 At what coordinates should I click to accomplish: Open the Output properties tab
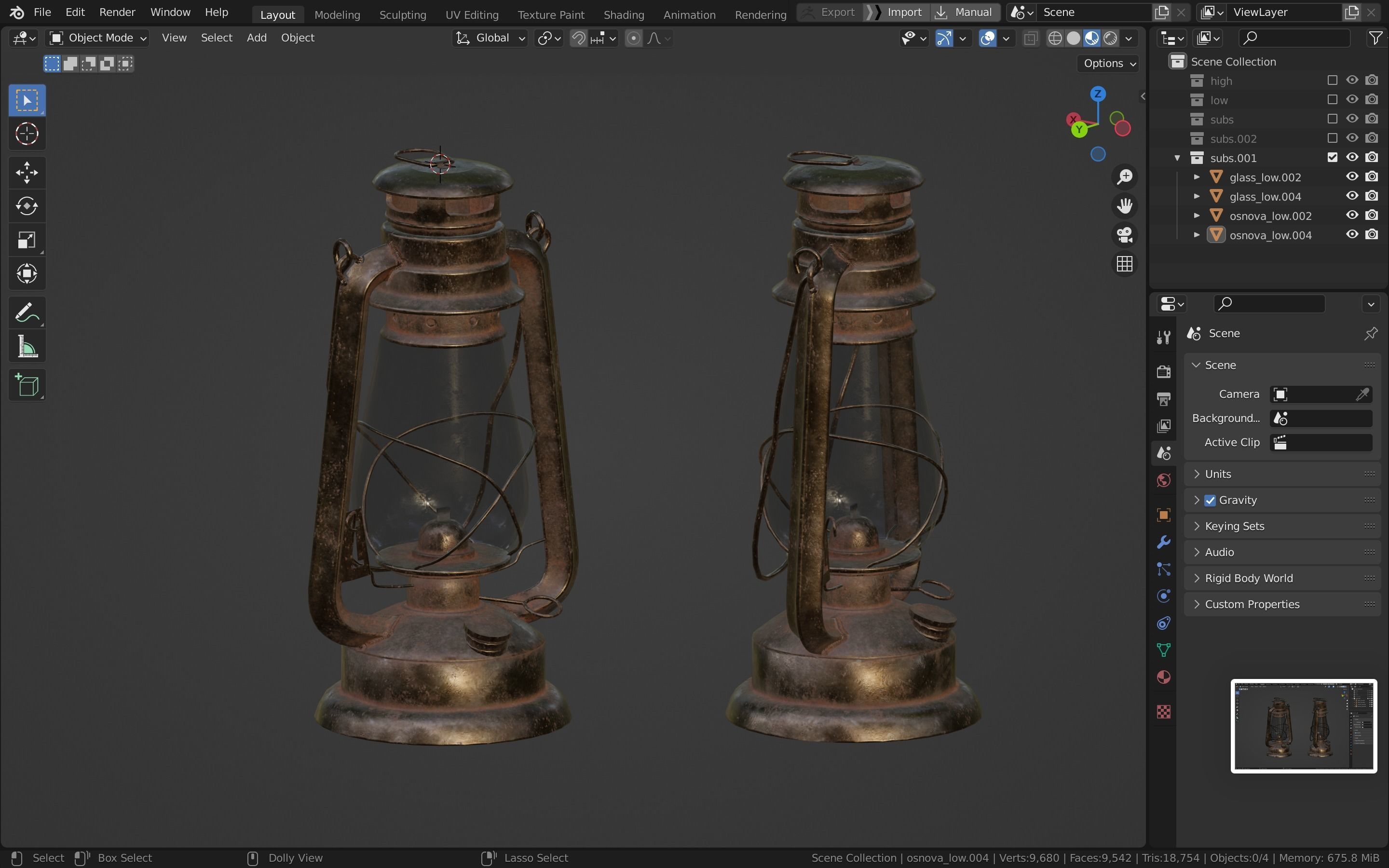1163,398
